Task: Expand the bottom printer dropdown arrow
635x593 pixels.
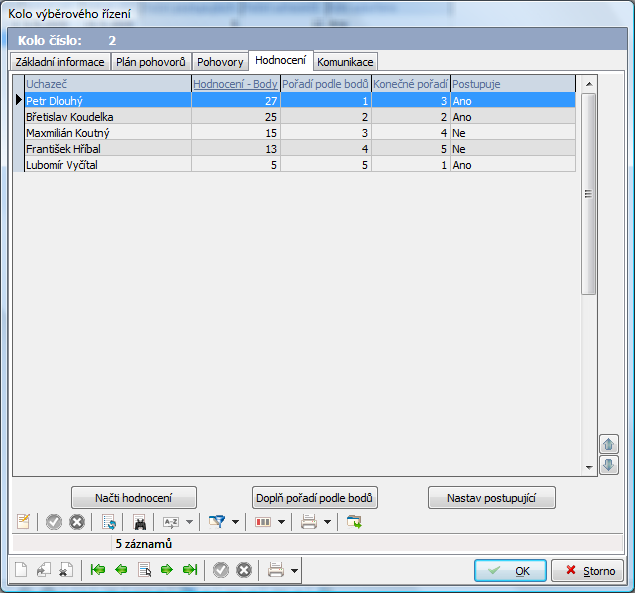Action: [x=294, y=570]
